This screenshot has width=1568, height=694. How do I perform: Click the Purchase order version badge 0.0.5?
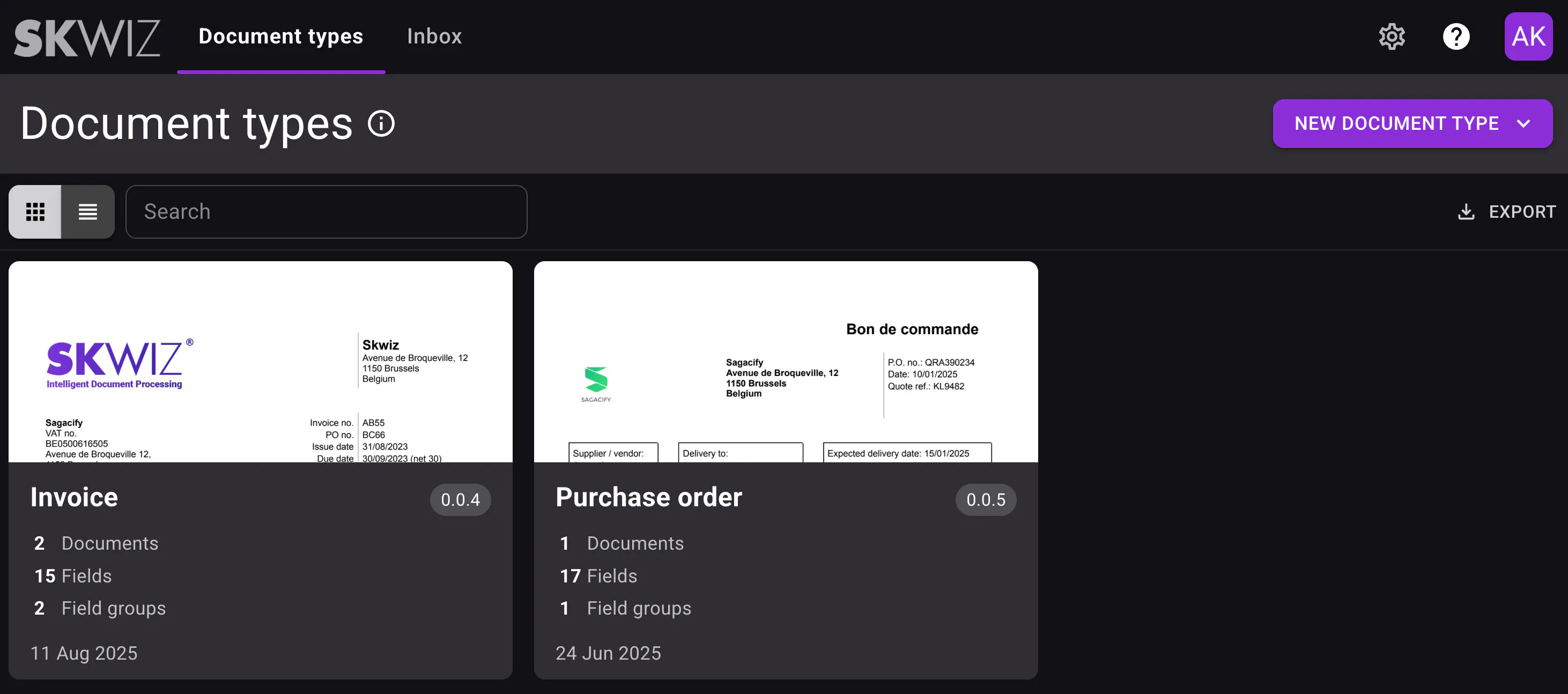pyautogui.click(x=986, y=500)
